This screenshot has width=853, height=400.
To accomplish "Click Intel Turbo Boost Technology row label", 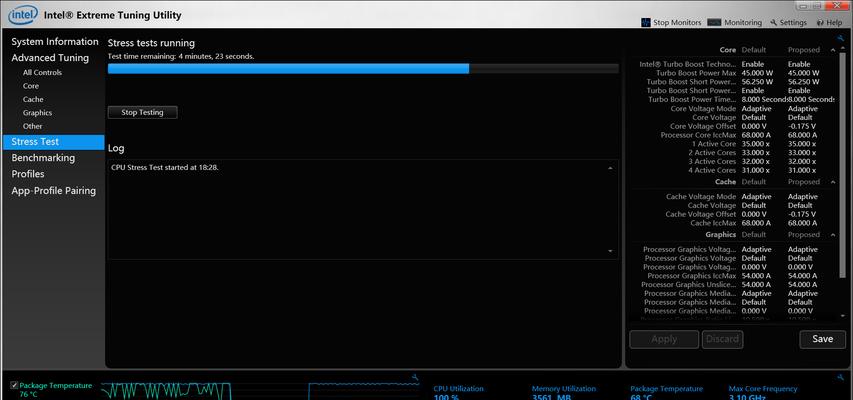I will 688,64.
